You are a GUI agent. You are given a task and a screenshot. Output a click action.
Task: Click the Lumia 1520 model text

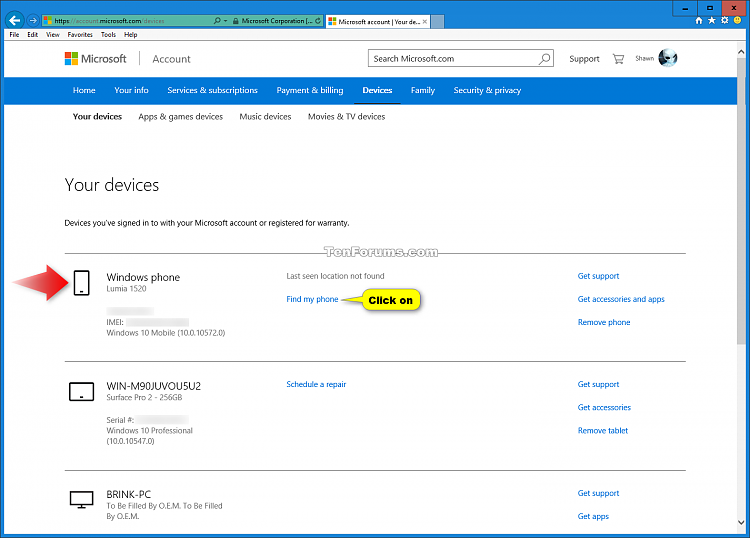coord(126,288)
